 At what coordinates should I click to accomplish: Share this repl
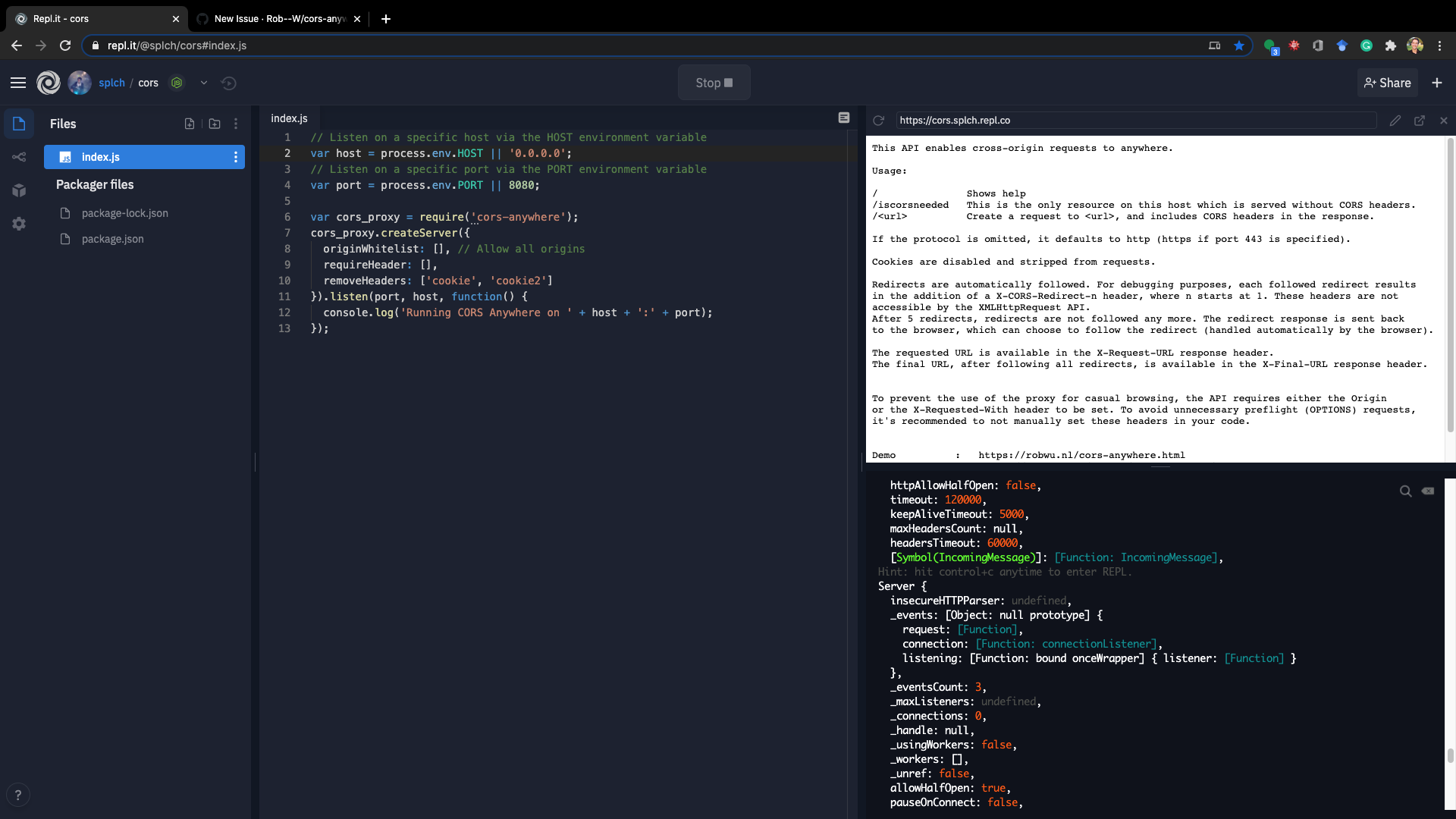point(1388,83)
